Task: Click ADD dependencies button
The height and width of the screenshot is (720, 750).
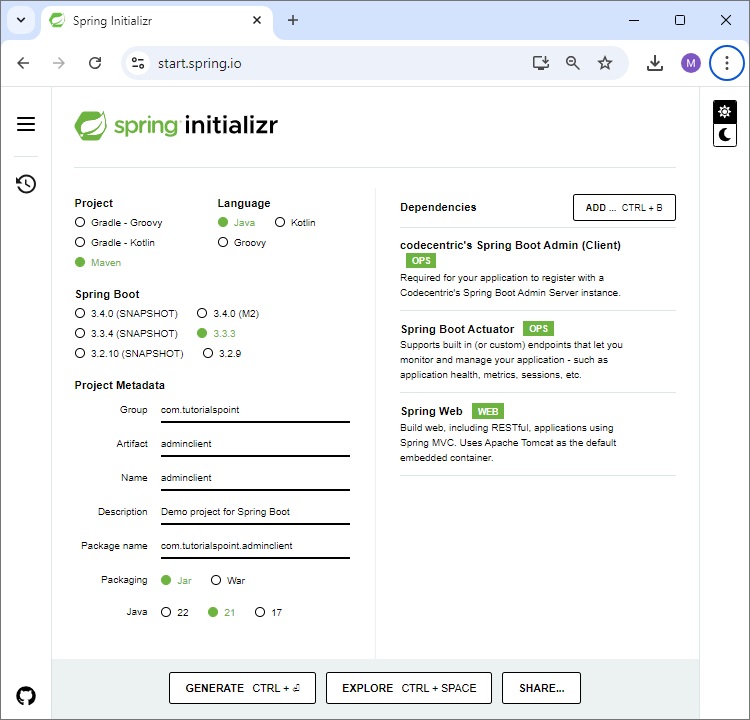Action: tap(624, 208)
